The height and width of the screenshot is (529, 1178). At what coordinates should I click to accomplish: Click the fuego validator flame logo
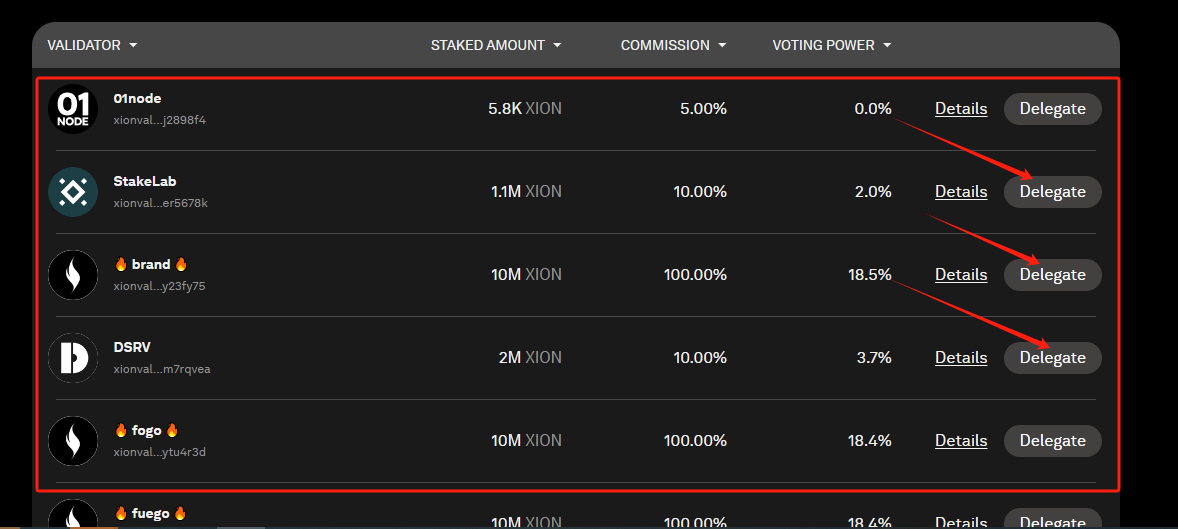[73, 514]
